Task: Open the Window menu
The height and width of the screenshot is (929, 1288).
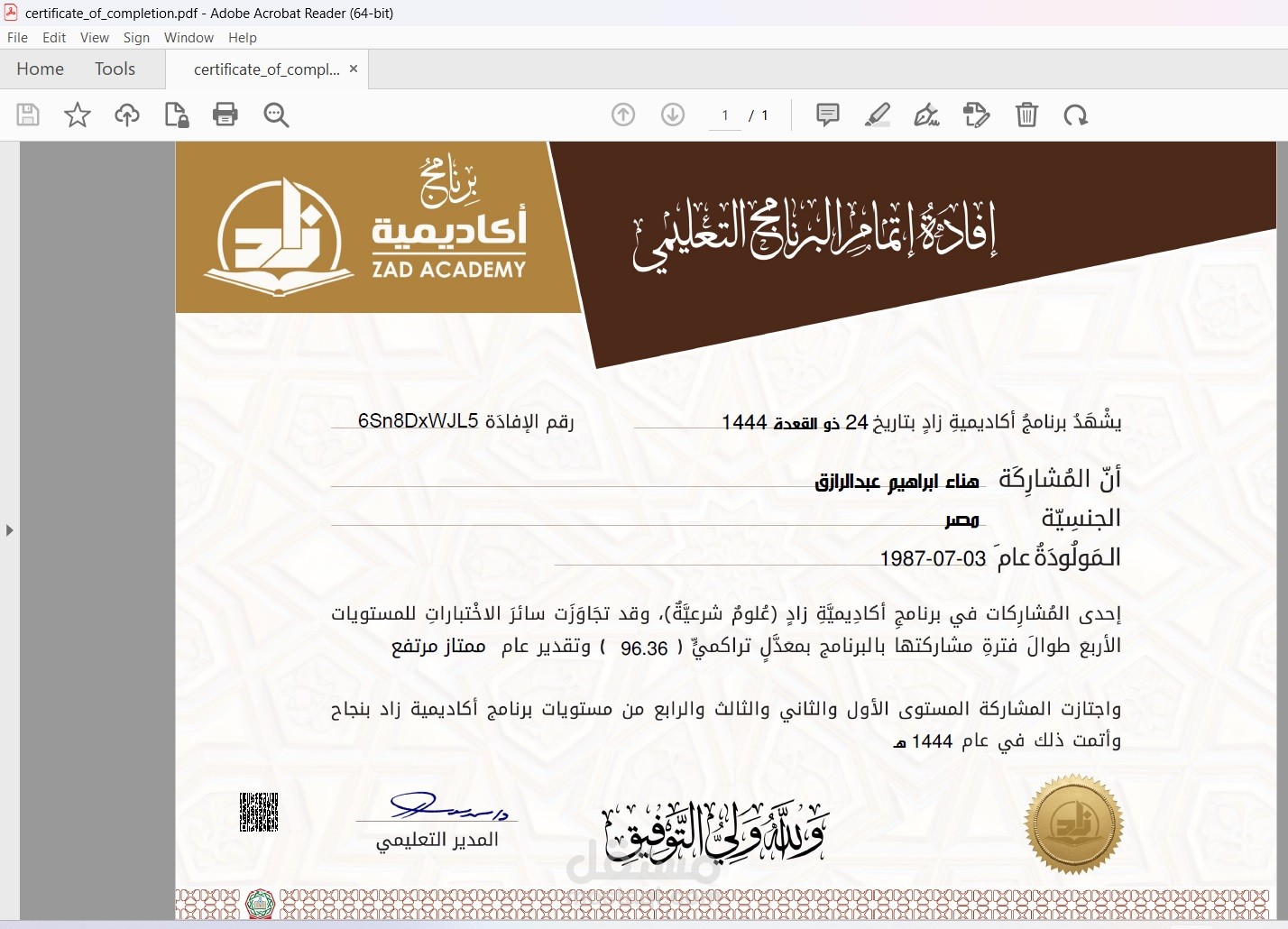Action: 189,37
